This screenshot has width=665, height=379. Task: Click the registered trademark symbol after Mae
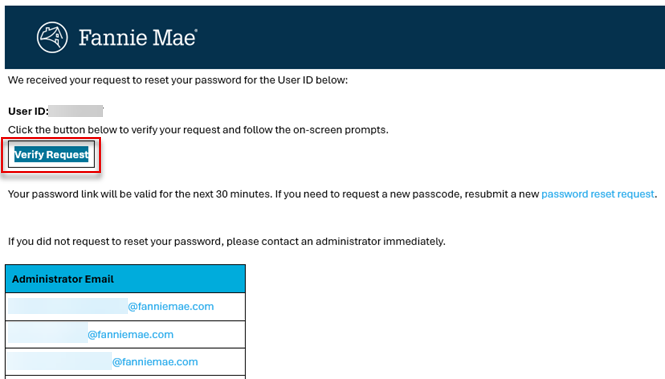coord(196,31)
